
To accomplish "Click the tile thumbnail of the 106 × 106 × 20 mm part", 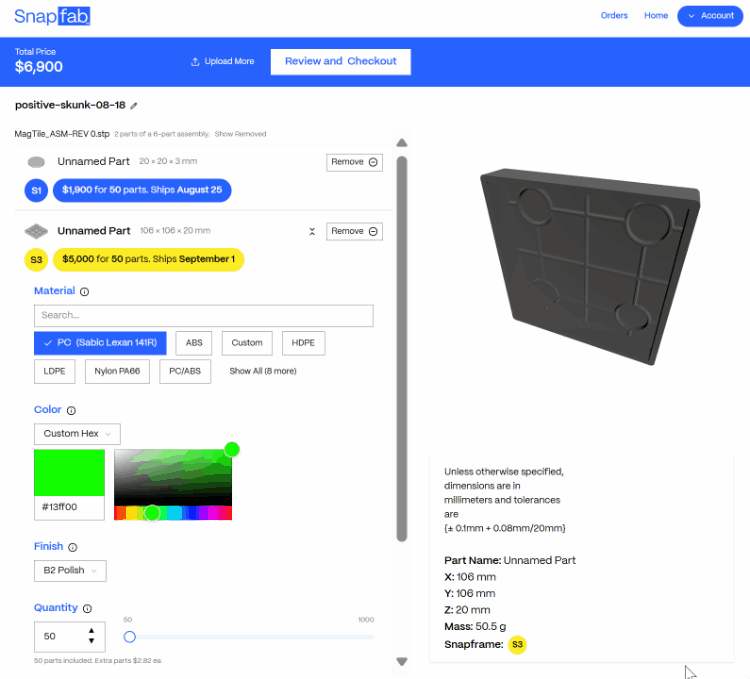I will [x=36, y=231].
